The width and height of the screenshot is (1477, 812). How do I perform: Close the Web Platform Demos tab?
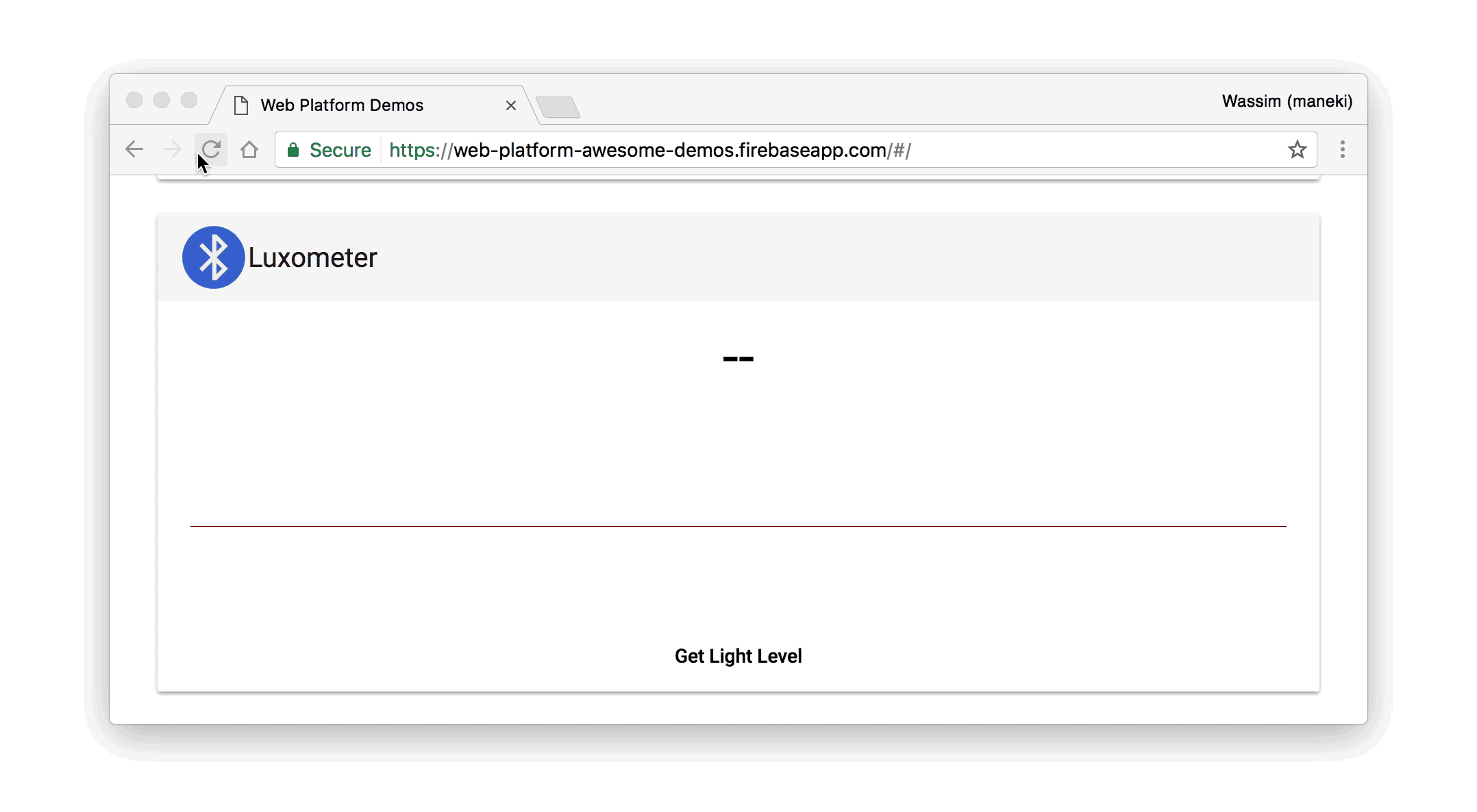coord(510,105)
